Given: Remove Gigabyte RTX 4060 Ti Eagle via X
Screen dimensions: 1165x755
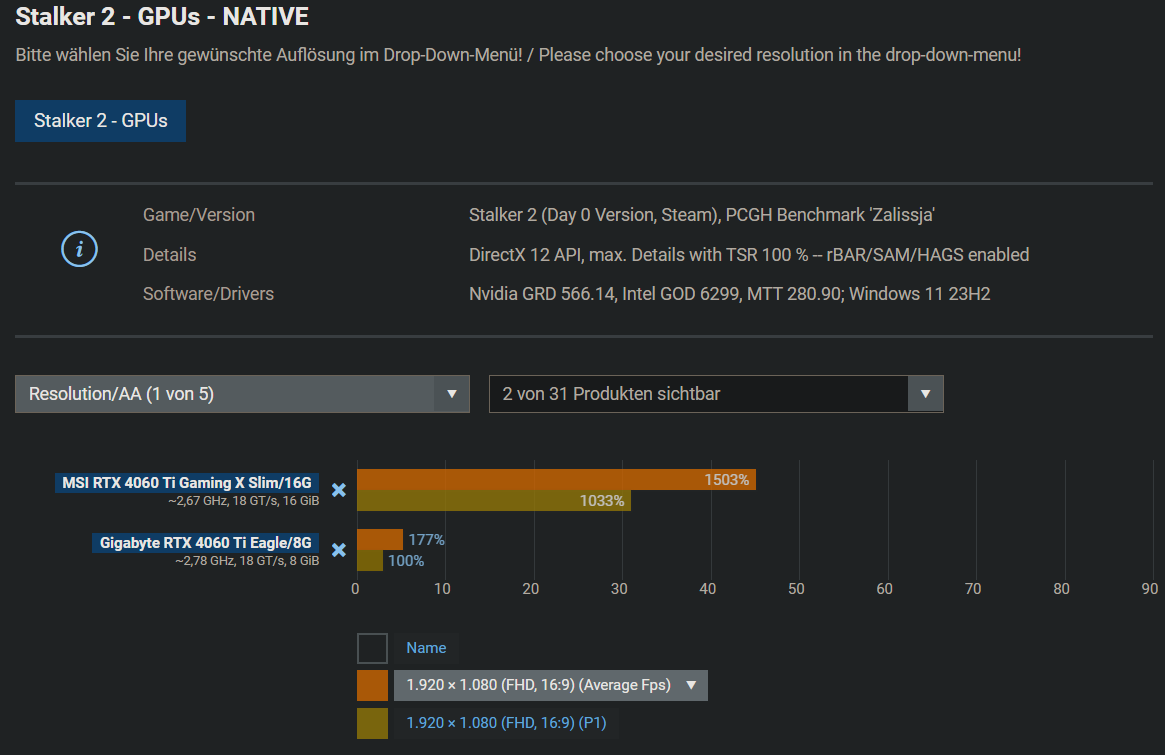Looking at the screenshot, I should tap(339, 550).
